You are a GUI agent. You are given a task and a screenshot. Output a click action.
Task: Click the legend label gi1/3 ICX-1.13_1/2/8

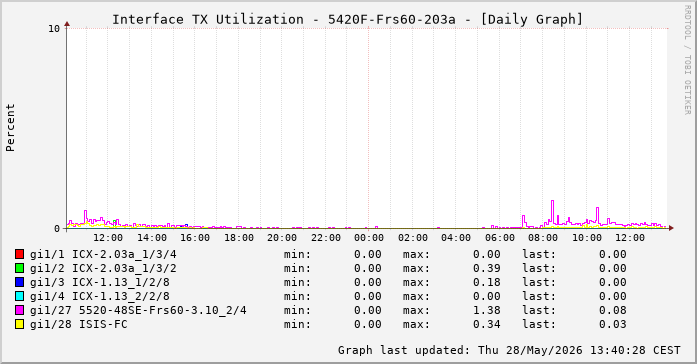tap(100, 282)
